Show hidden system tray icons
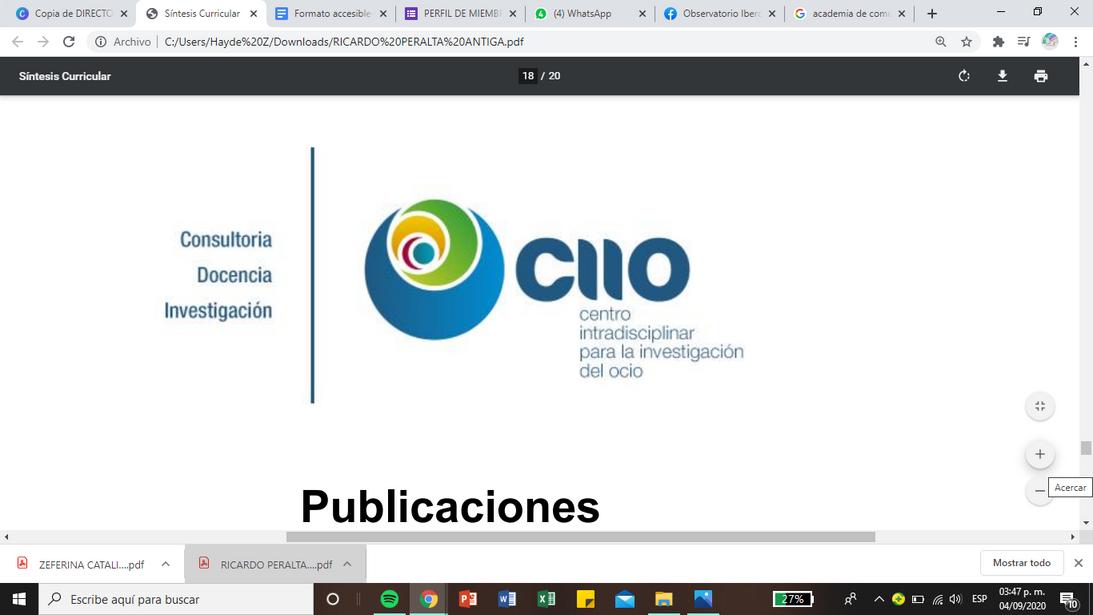 point(879,599)
